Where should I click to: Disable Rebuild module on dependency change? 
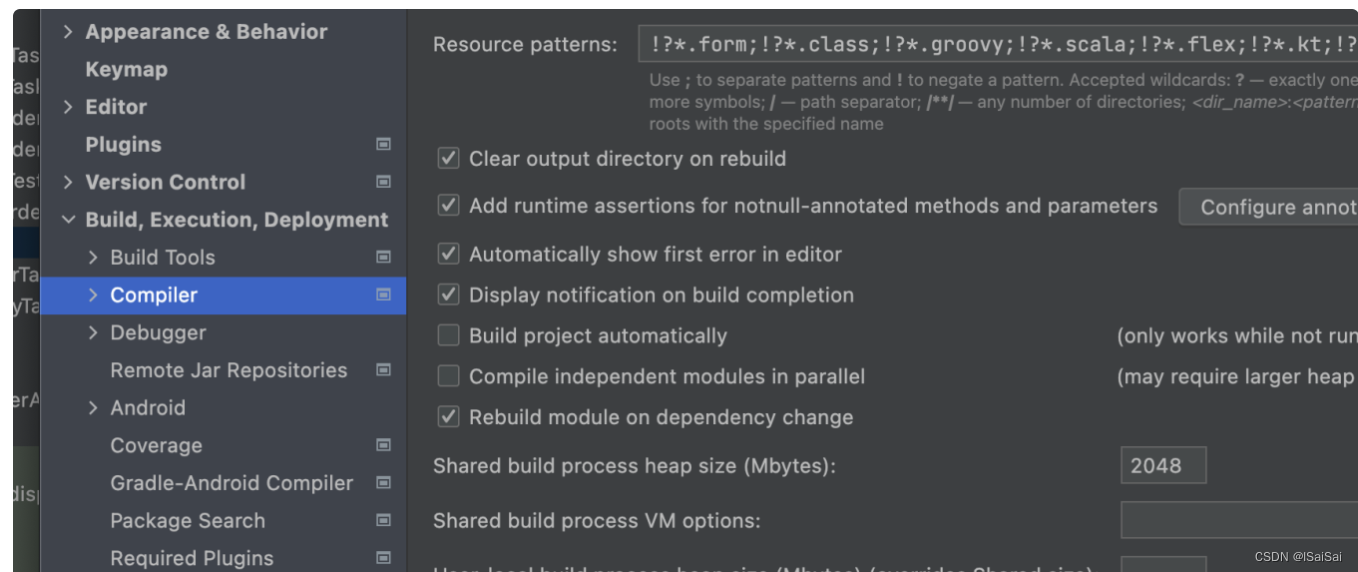[x=449, y=417]
